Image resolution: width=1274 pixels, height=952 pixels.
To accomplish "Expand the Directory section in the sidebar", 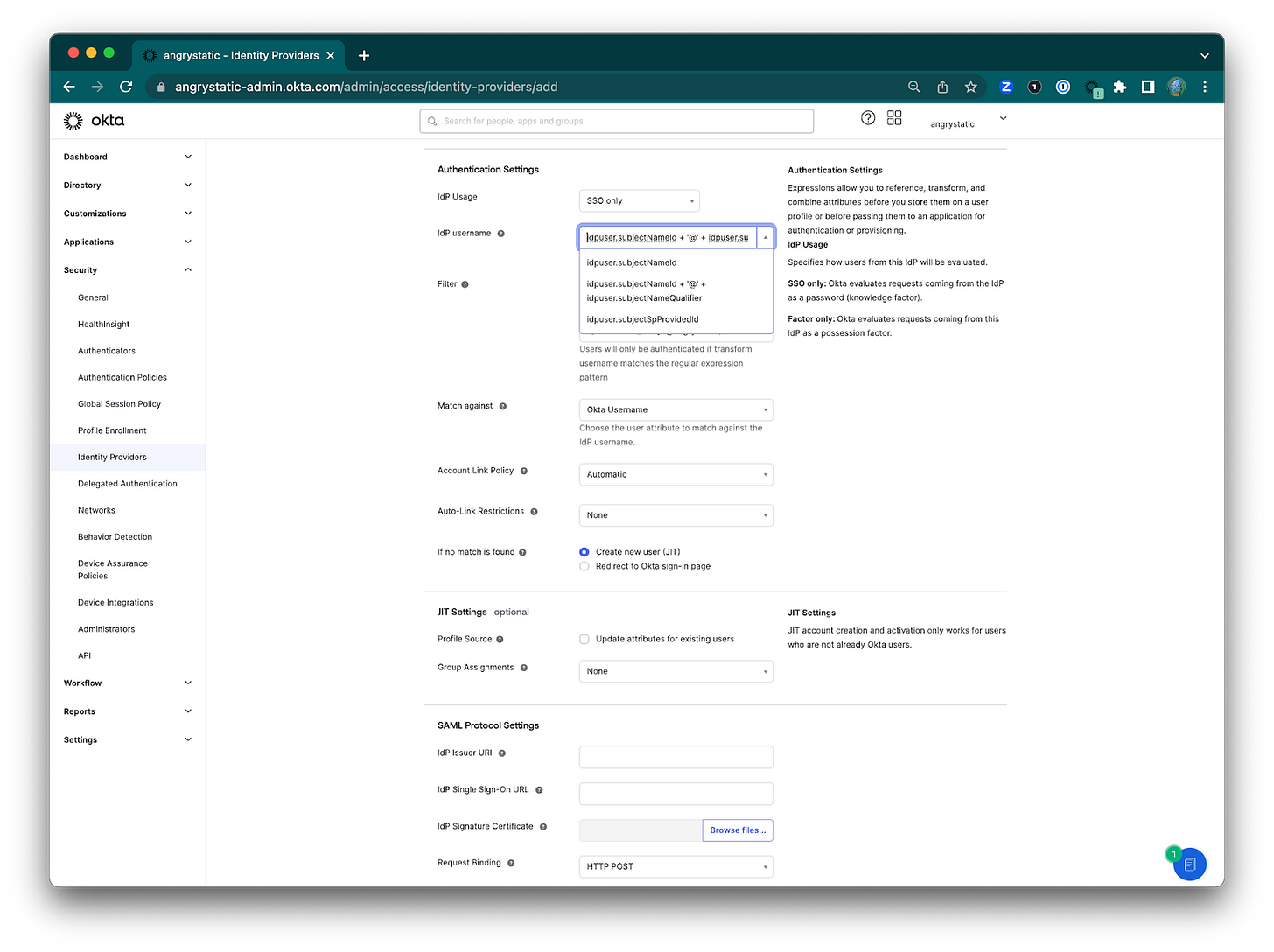I will click(127, 185).
